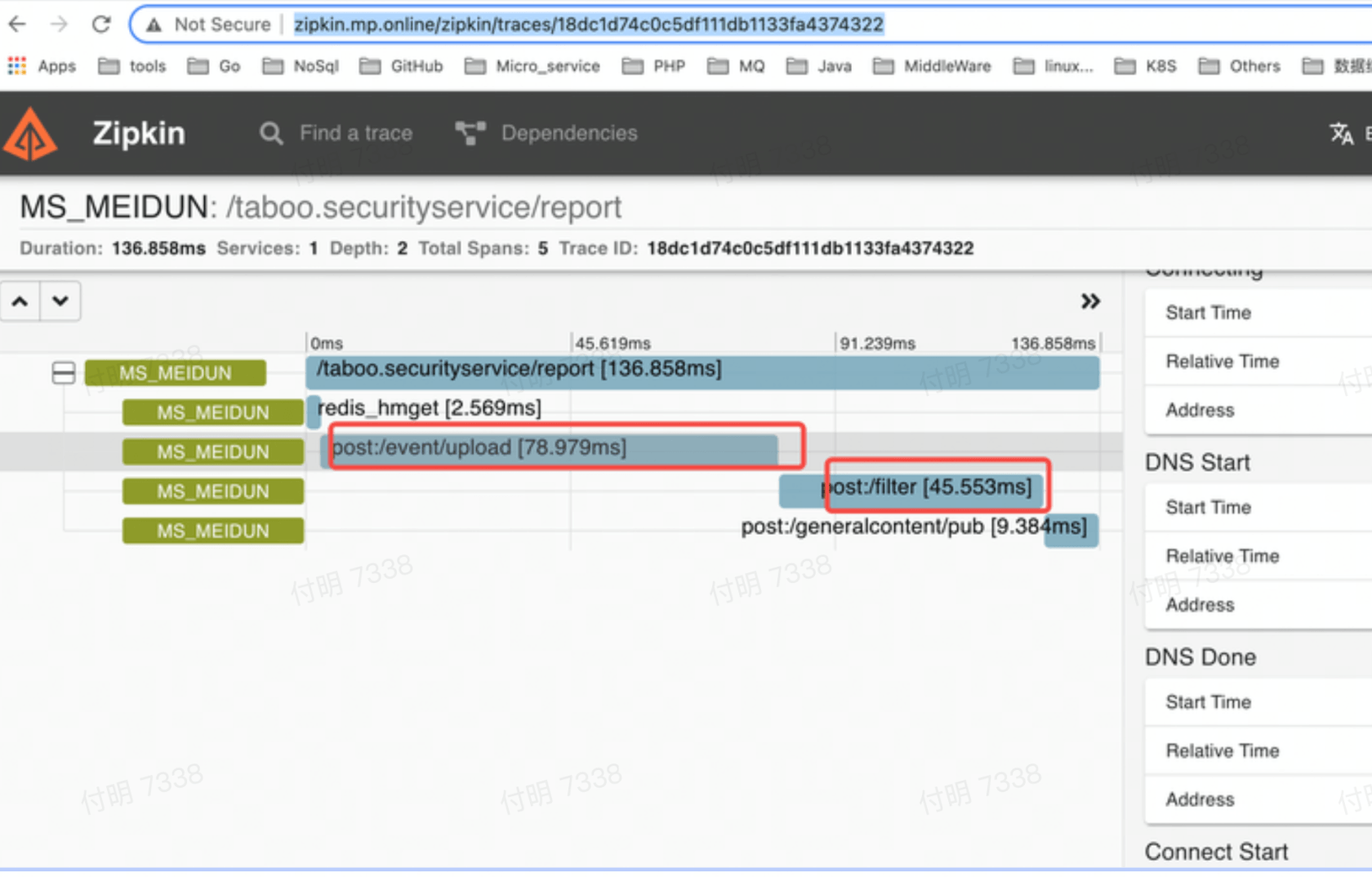Select the post:/event/upload span bar
This screenshot has height=877, width=1372.
[x=549, y=451]
